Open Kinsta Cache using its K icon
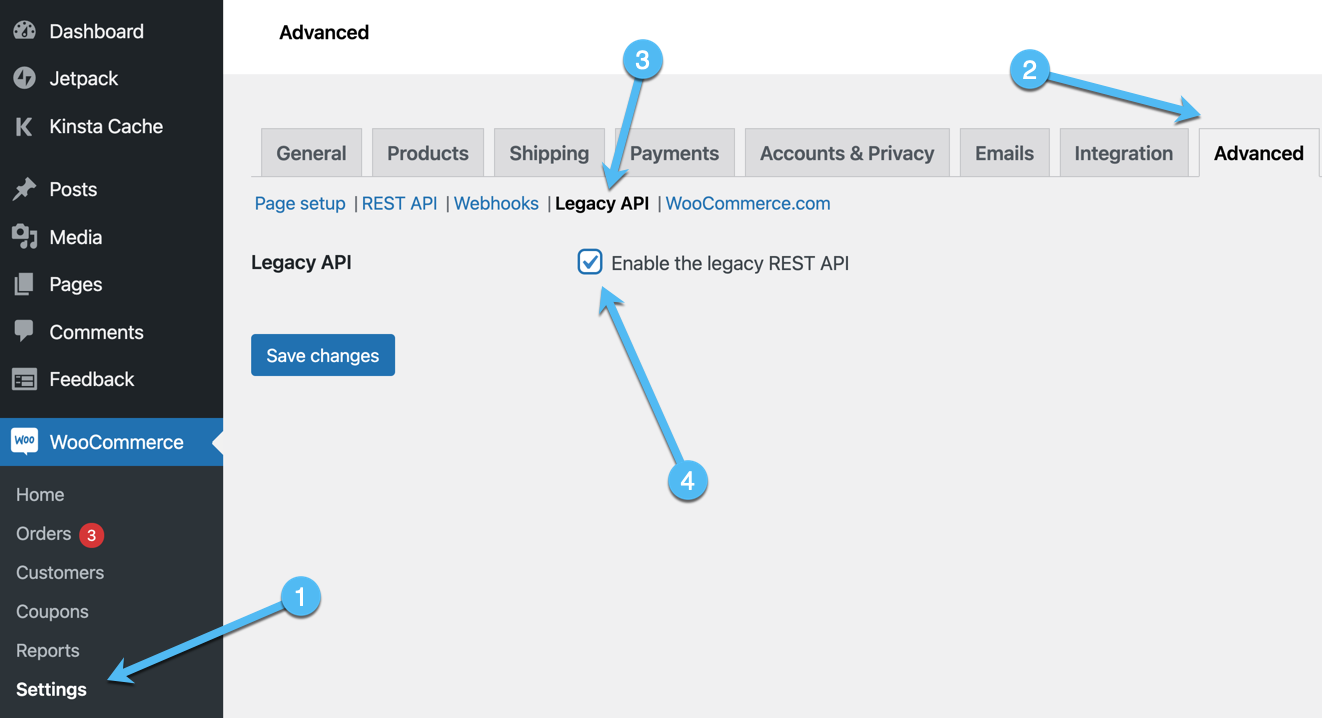 click(x=24, y=126)
